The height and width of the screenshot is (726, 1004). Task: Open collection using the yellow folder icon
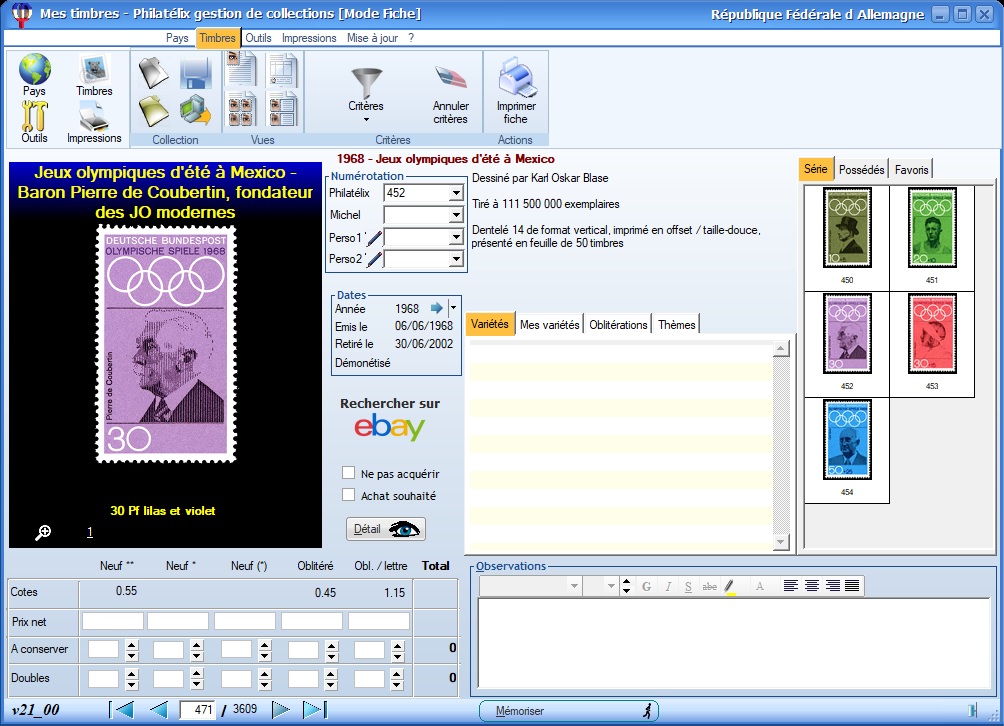point(154,111)
